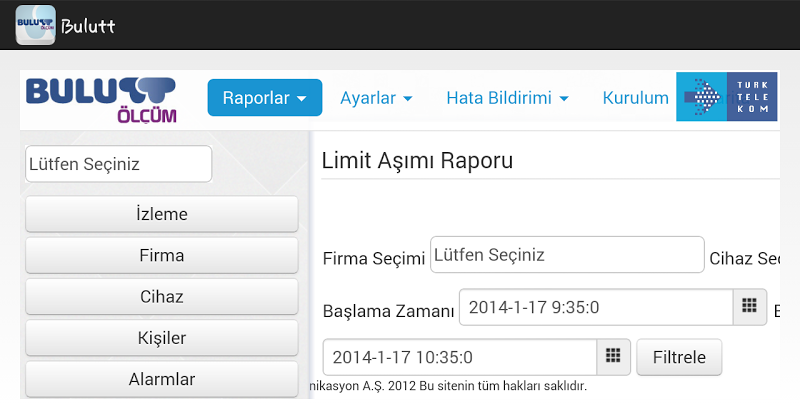This screenshot has height=419, width=800.
Task: Focus the Başlama Zamanı date field
Action: click(596, 307)
